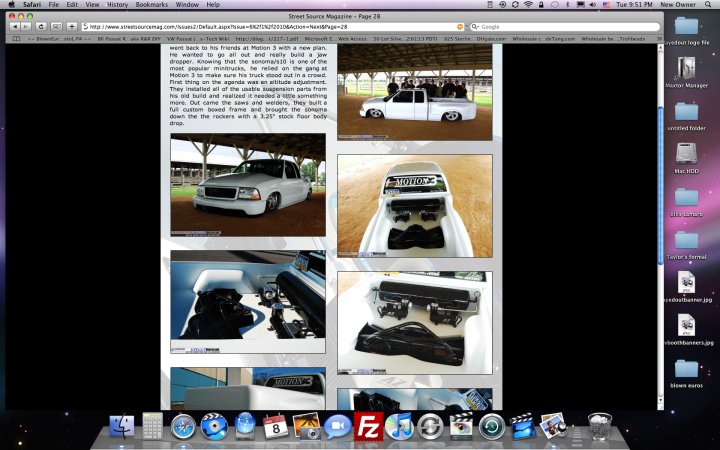This screenshot has width=720, height=450.
Task: Click the white truck front-view photo
Action: coord(247,186)
